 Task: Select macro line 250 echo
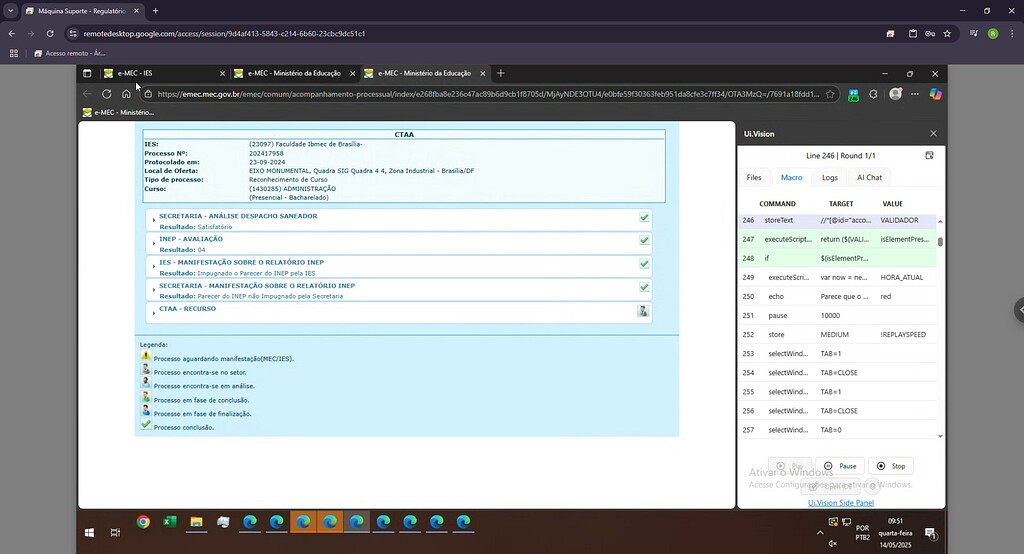(838, 297)
